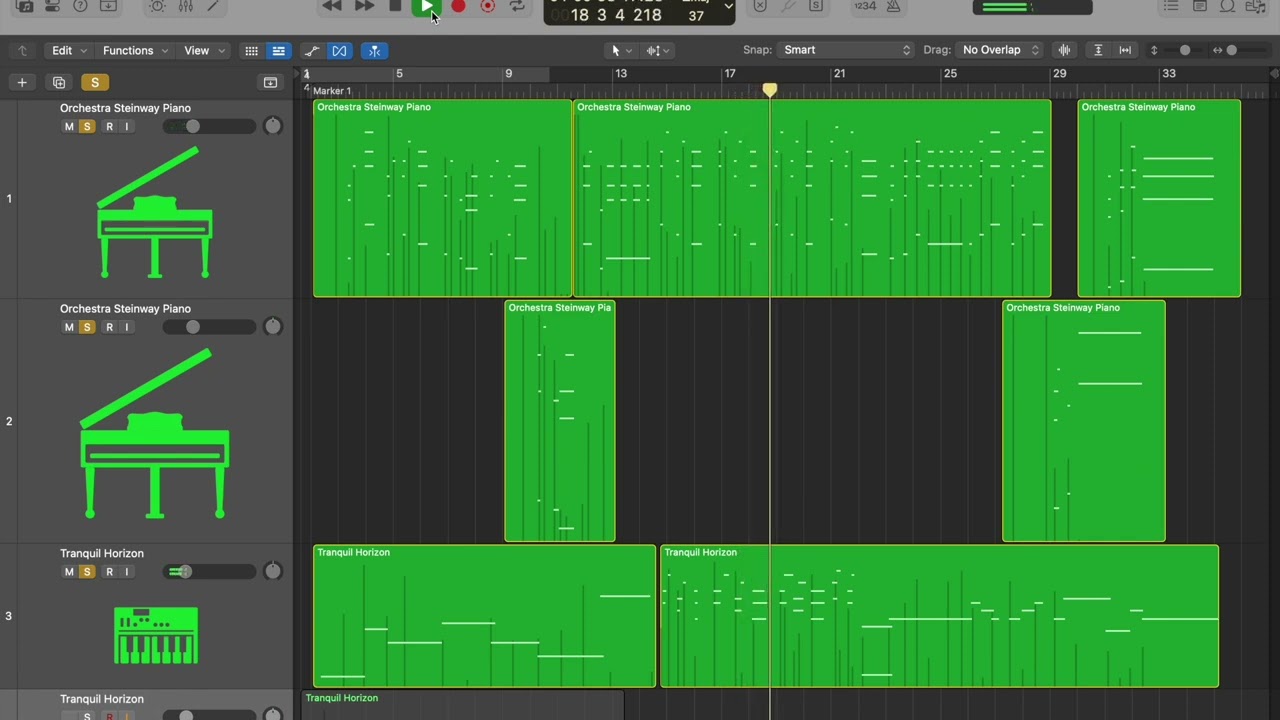Click the grand piano icon on track 2

click(154, 433)
